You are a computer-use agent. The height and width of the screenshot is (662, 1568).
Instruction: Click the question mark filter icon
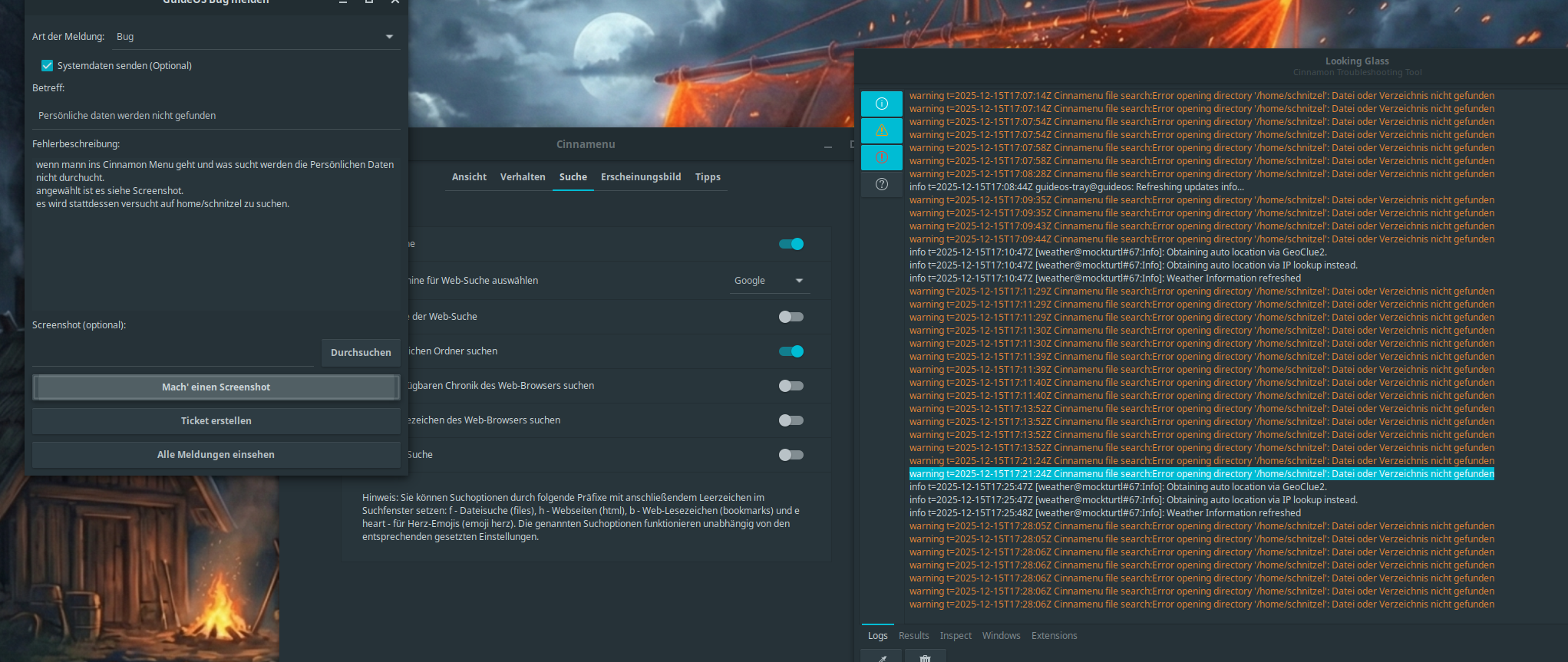click(x=881, y=184)
